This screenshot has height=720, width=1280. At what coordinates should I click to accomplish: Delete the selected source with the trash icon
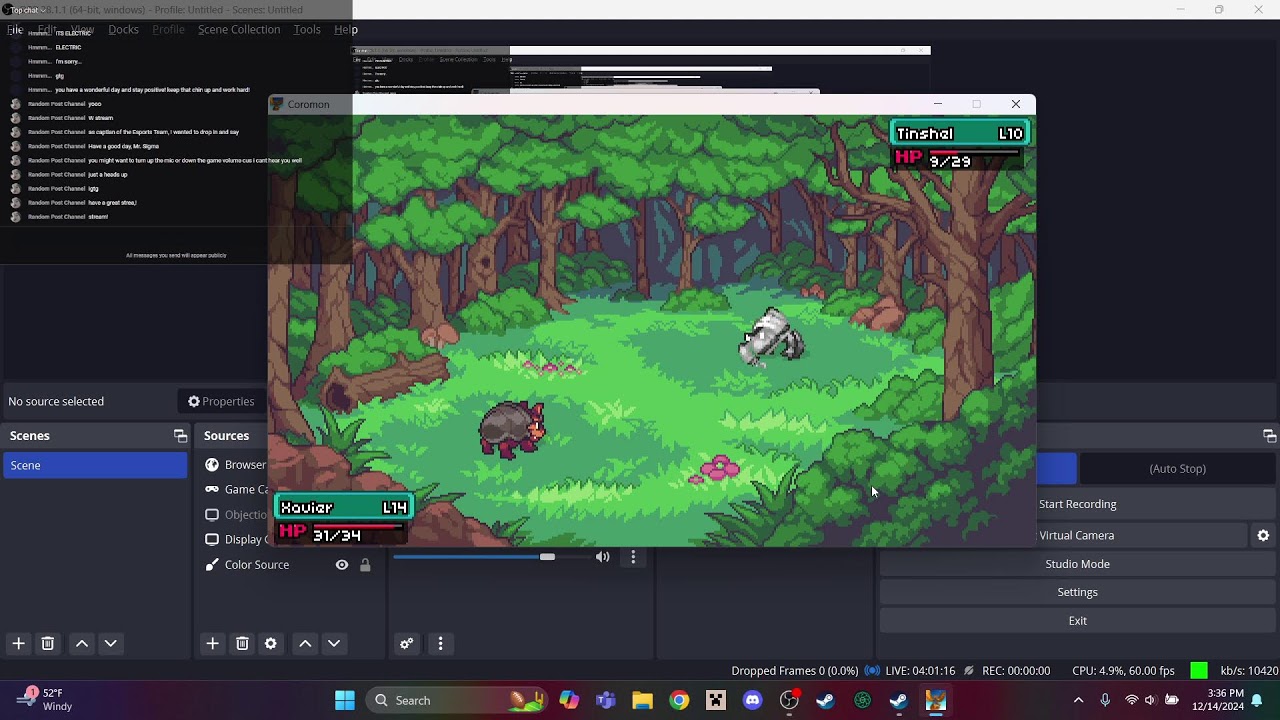(x=242, y=644)
